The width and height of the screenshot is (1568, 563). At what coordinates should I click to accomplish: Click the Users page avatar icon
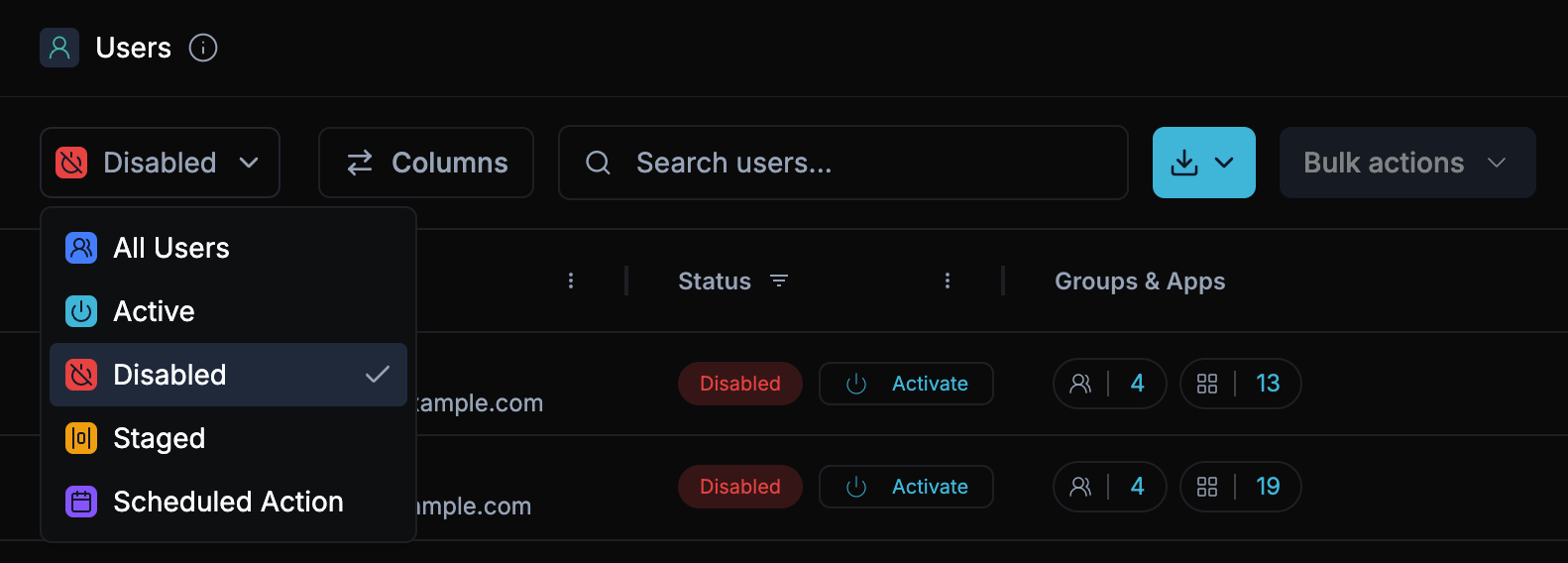point(59,48)
